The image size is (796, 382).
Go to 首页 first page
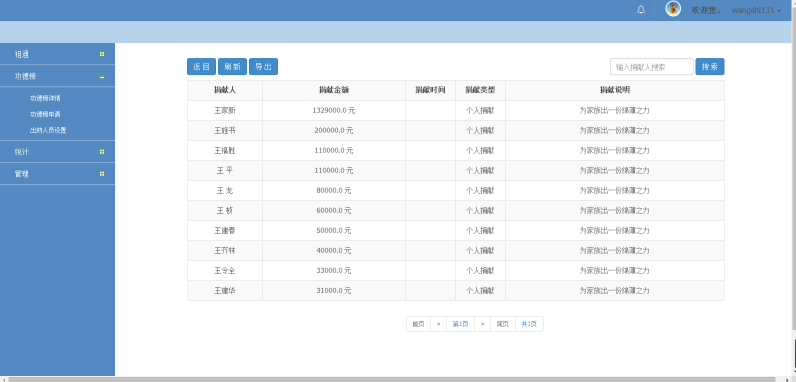pos(418,324)
